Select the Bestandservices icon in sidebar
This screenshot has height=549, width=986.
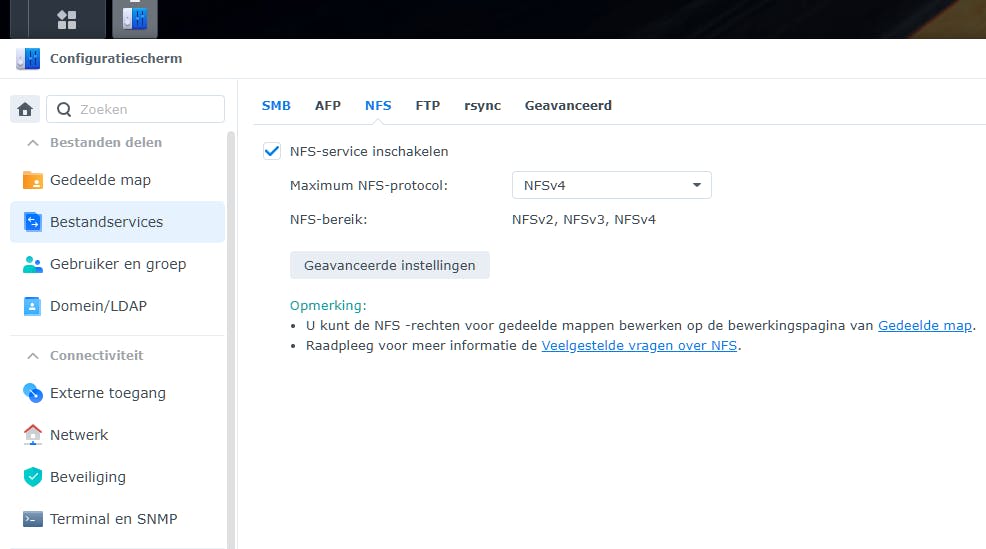[x=33, y=222]
